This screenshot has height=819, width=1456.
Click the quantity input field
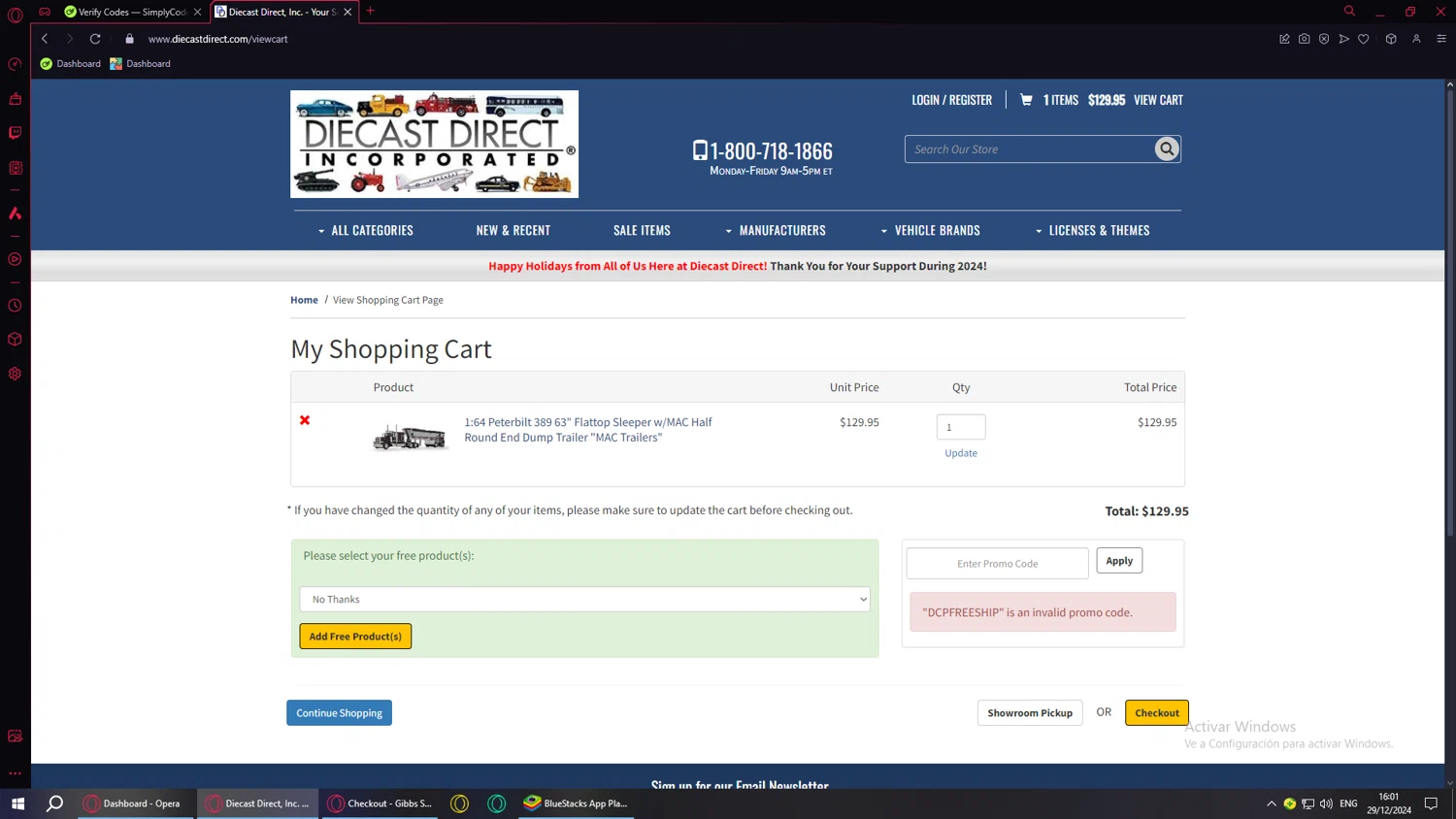pos(961,427)
